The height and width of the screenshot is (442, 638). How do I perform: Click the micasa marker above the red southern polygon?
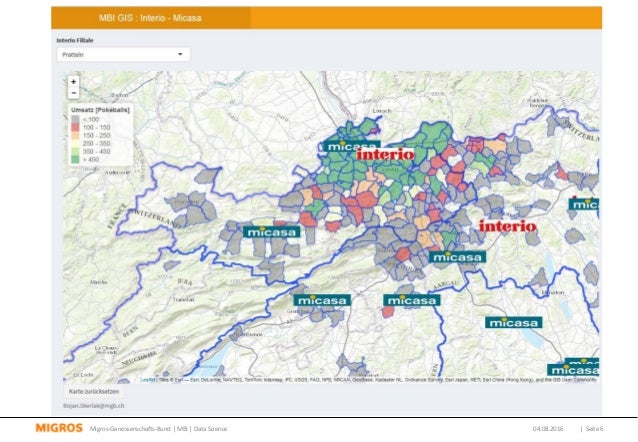click(x=411, y=300)
